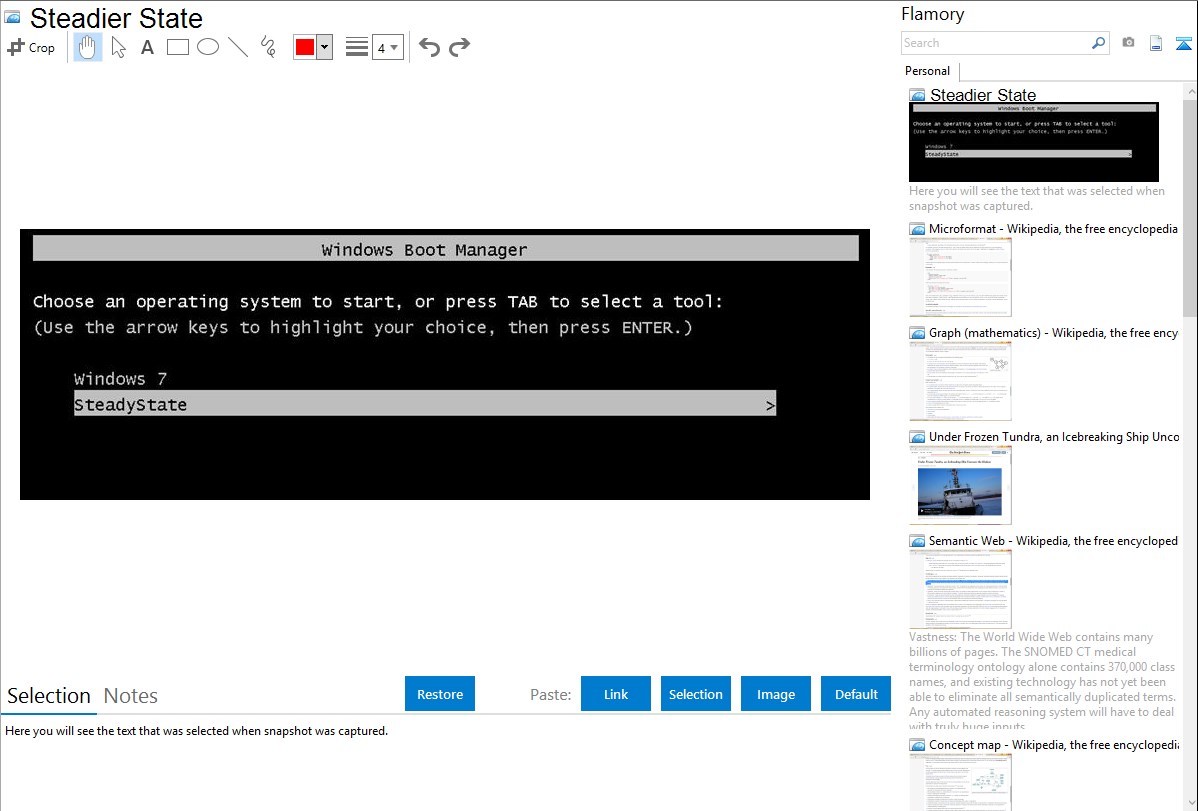This screenshot has height=811, width=1198.
Task: Click the Steadier State snapshot title icon
Action: [13, 17]
